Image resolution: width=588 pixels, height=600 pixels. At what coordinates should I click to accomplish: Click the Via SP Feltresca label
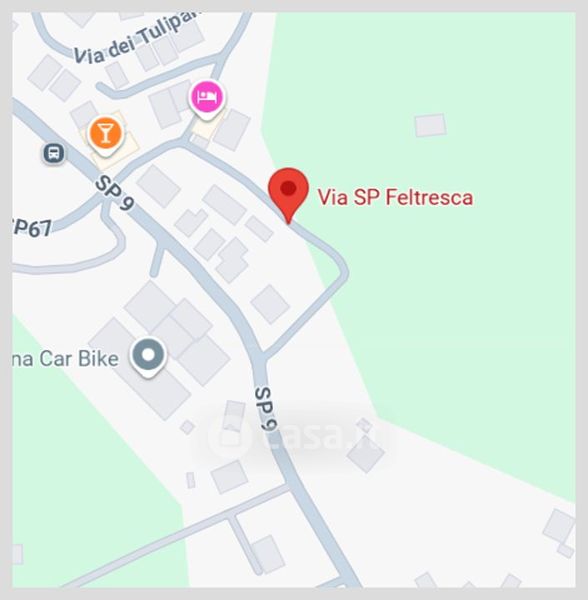pyautogui.click(x=395, y=197)
